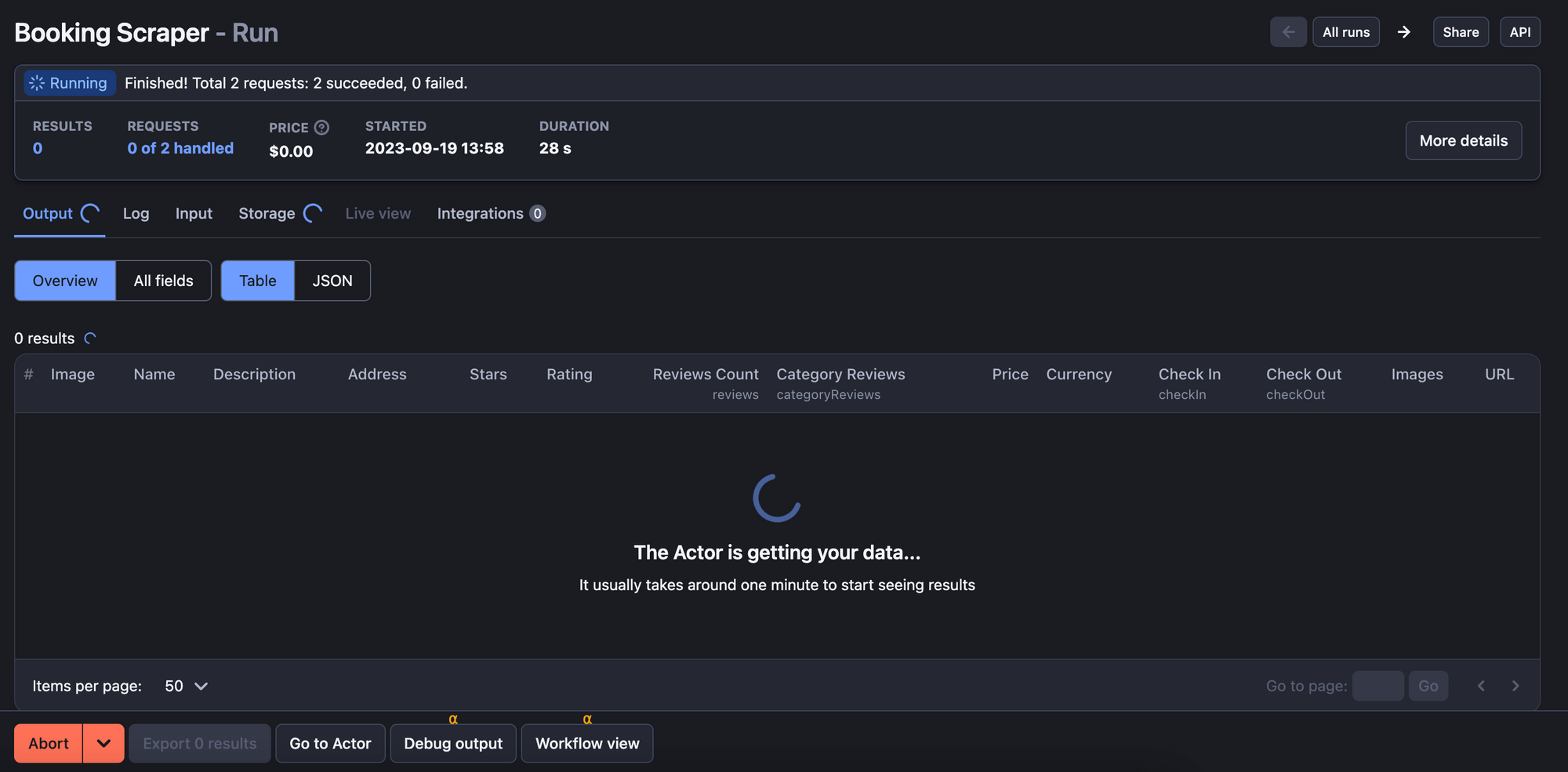Click Debug output button
This screenshot has height=772, width=1568.
click(x=453, y=743)
